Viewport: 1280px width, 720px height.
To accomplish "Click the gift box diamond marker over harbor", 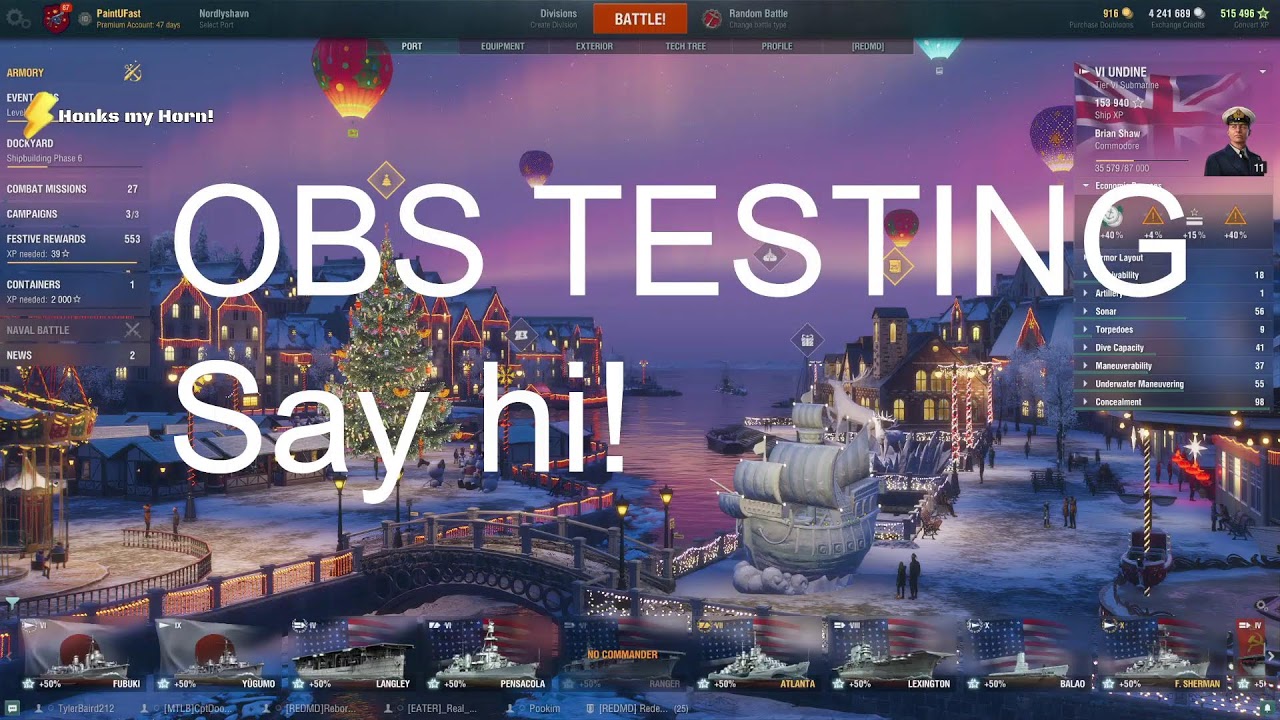I will point(807,340).
